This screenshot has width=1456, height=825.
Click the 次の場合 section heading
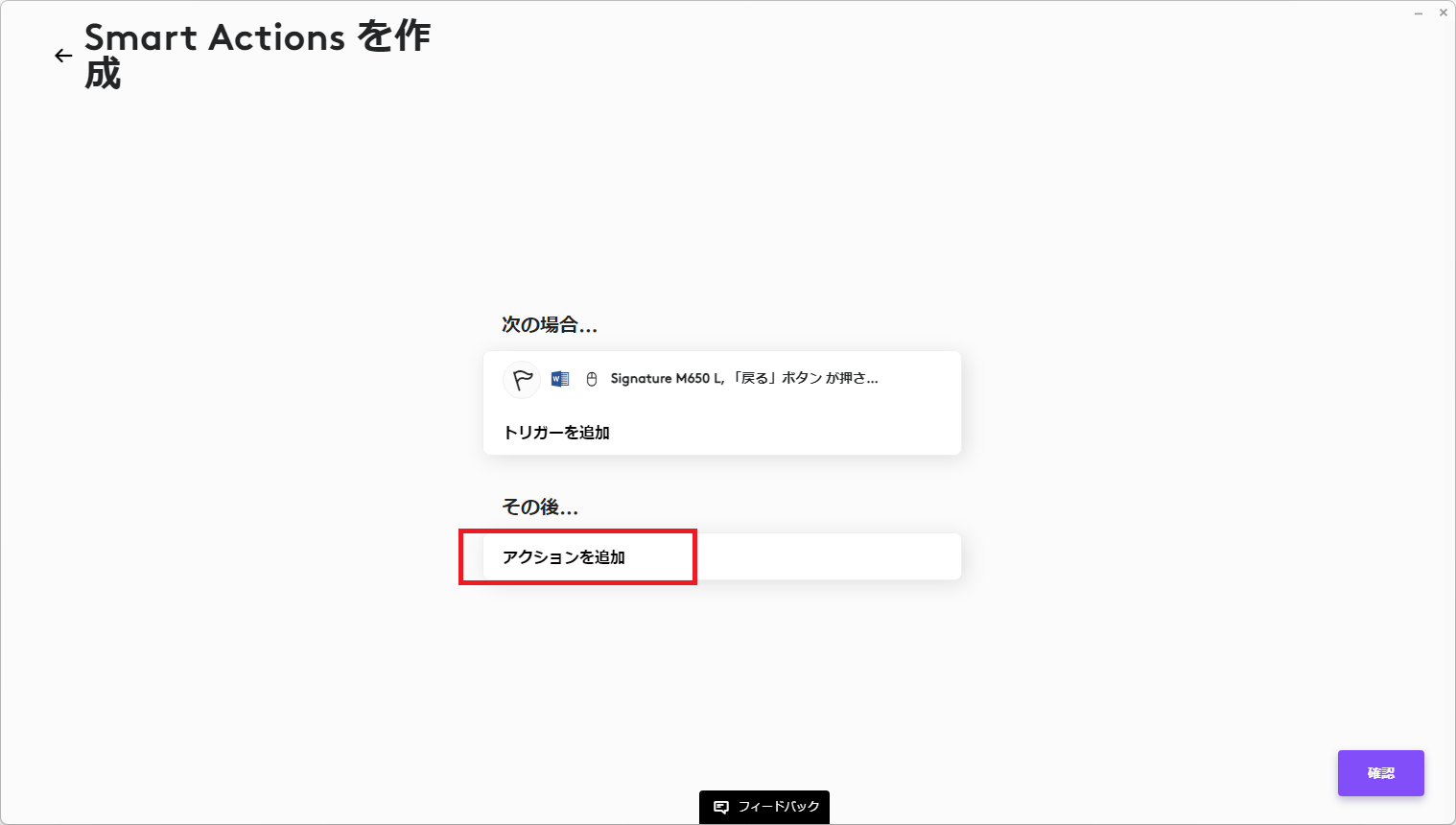click(x=551, y=325)
